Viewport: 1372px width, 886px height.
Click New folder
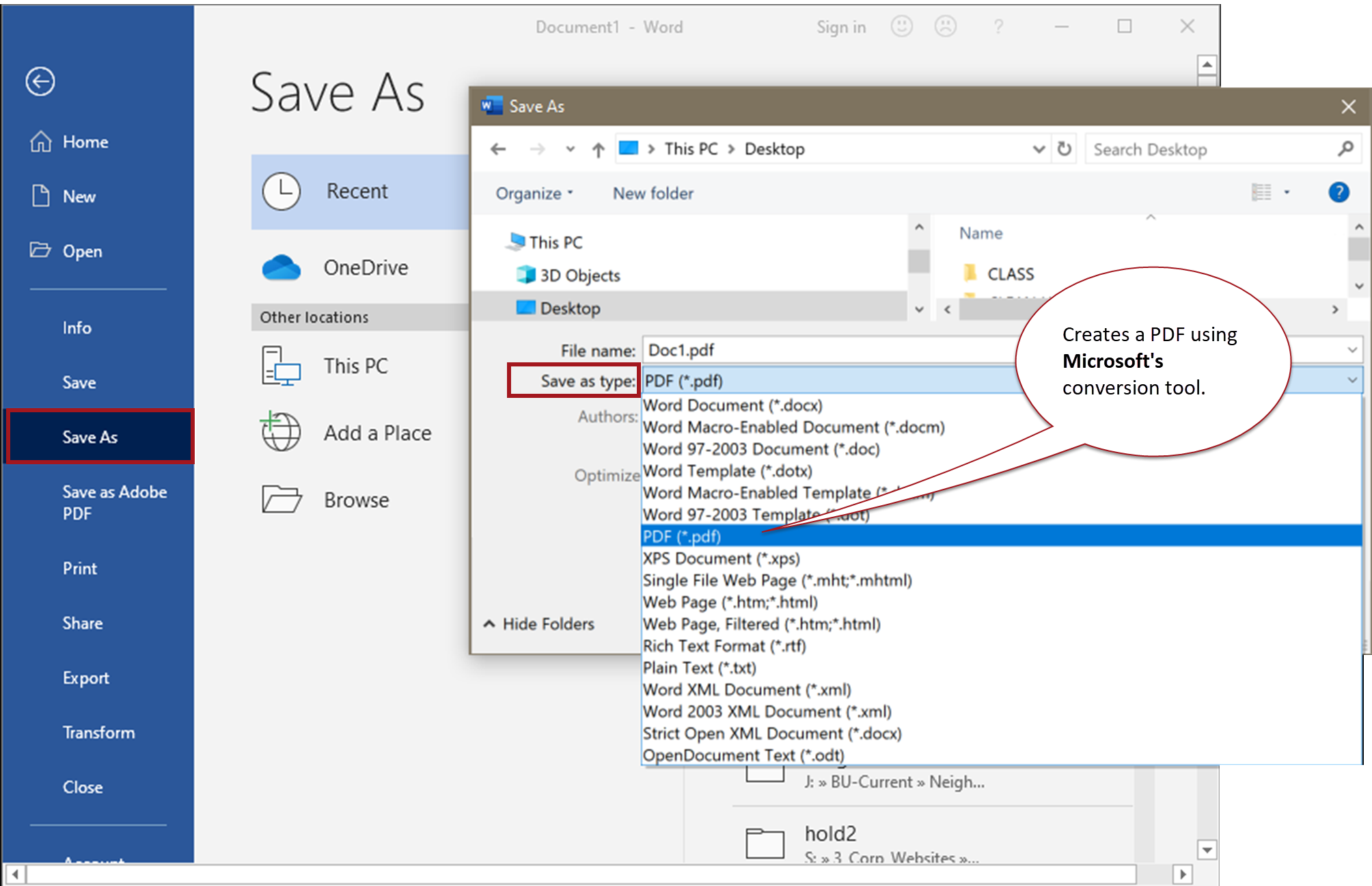653,193
